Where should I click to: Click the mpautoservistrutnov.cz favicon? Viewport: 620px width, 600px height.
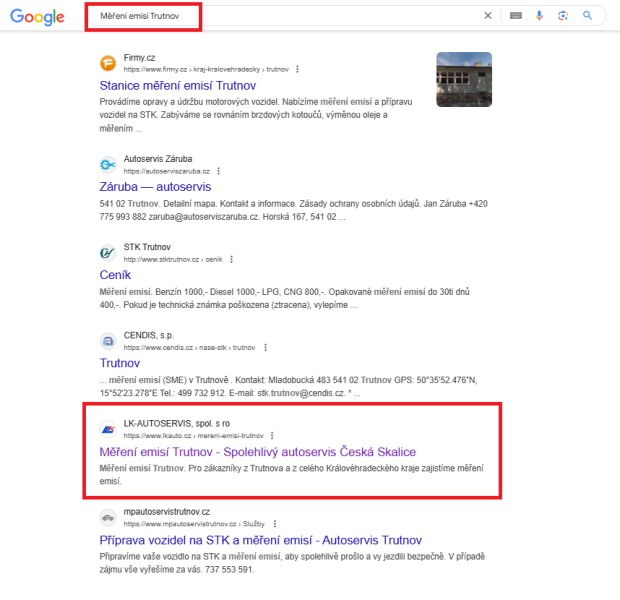108,517
